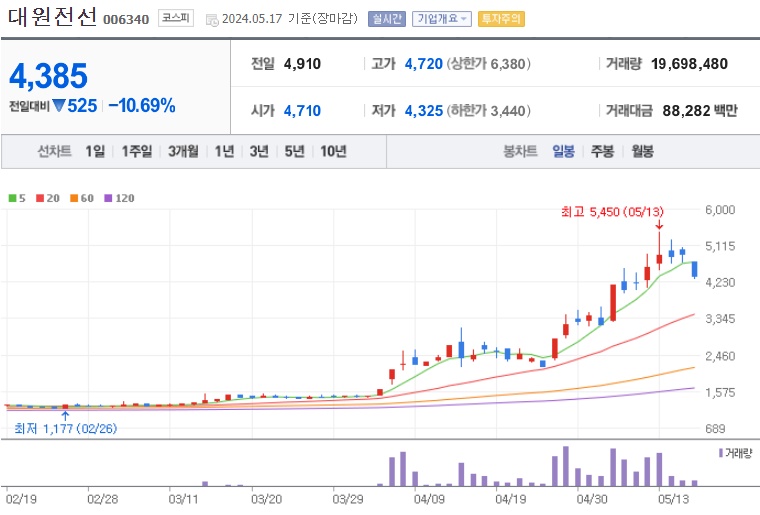Viewport: 760px width, 515px height.
Task: Click the open price value 4,710
Action: pos(302,111)
